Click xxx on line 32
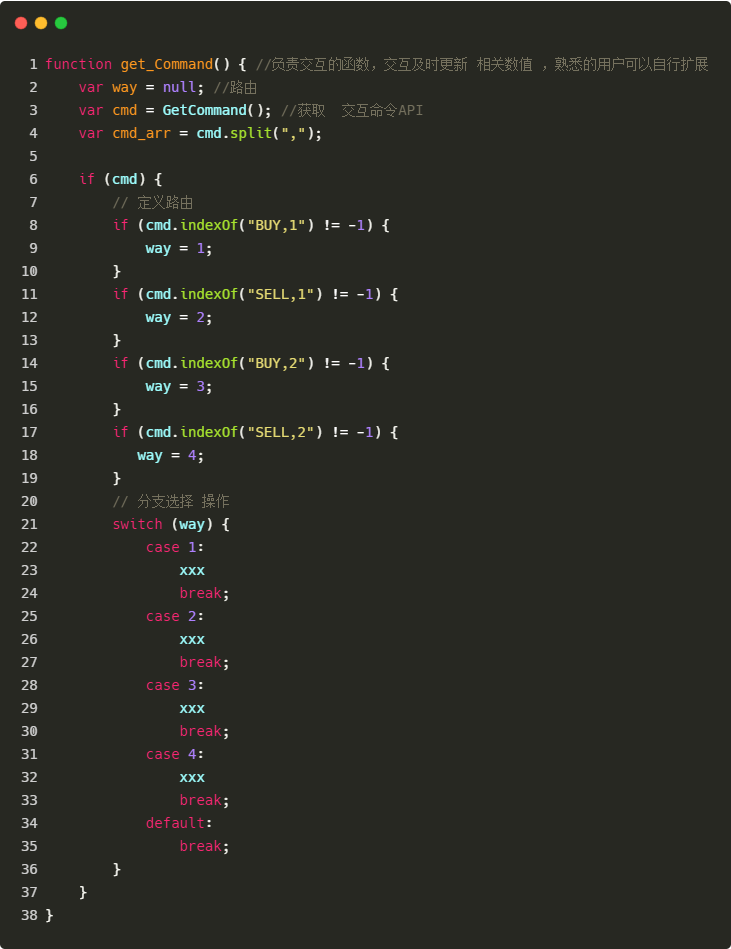731x949 pixels. pyautogui.click(x=192, y=777)
